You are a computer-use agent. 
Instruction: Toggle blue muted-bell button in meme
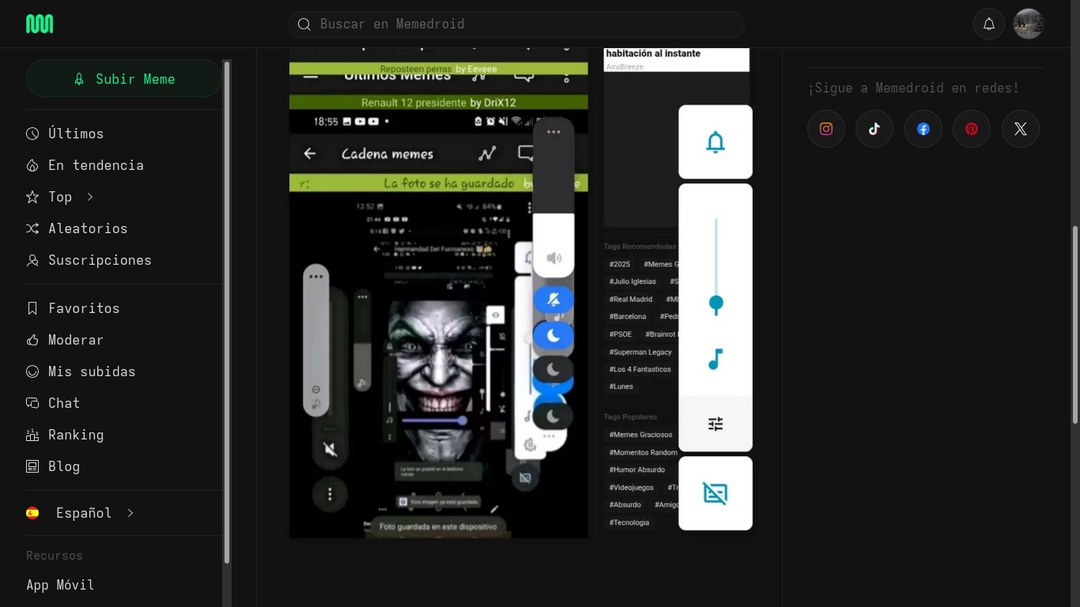553,299
